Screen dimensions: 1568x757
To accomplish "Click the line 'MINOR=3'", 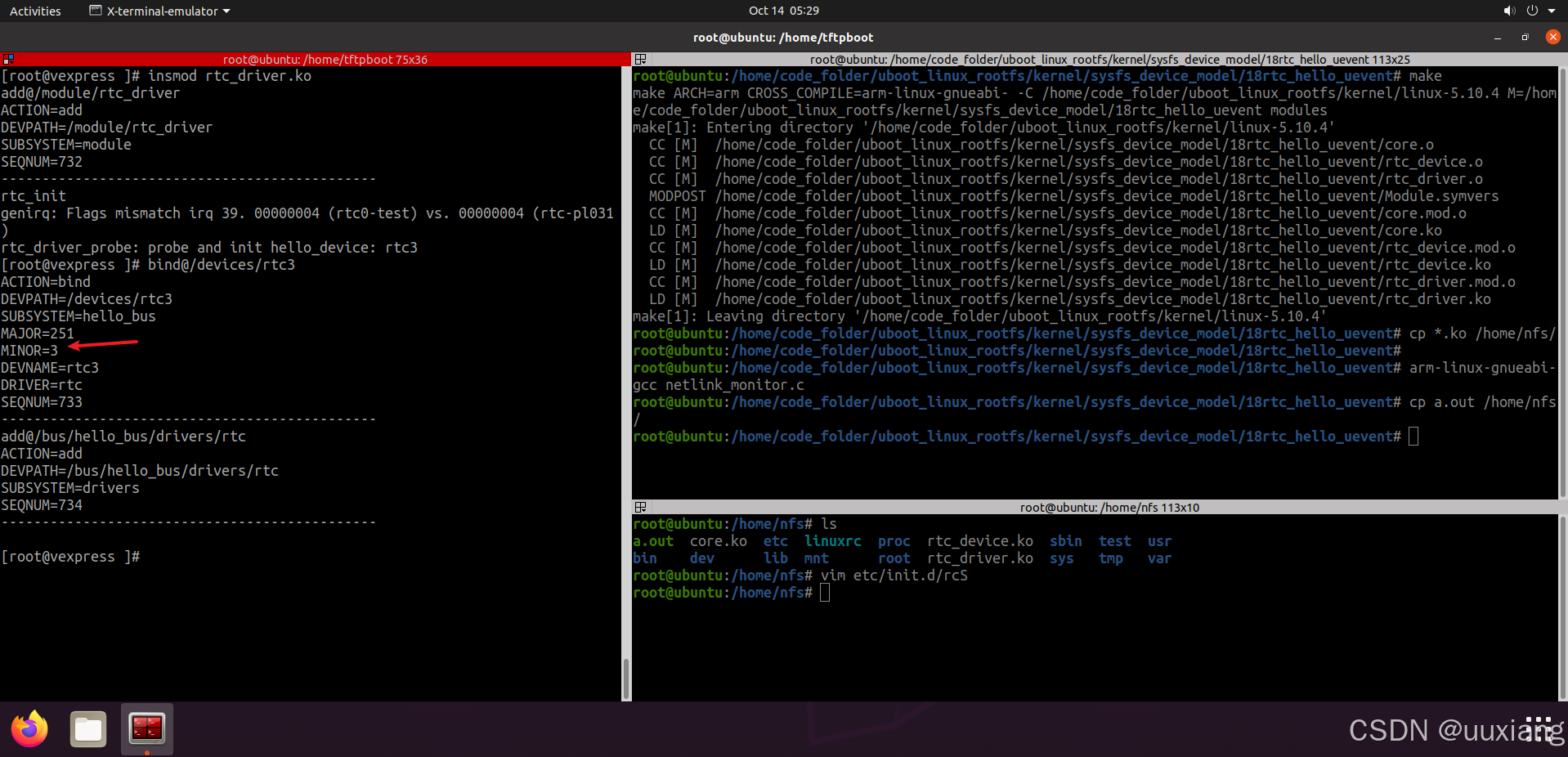I will pyautogui.click(x=29, y=351).
